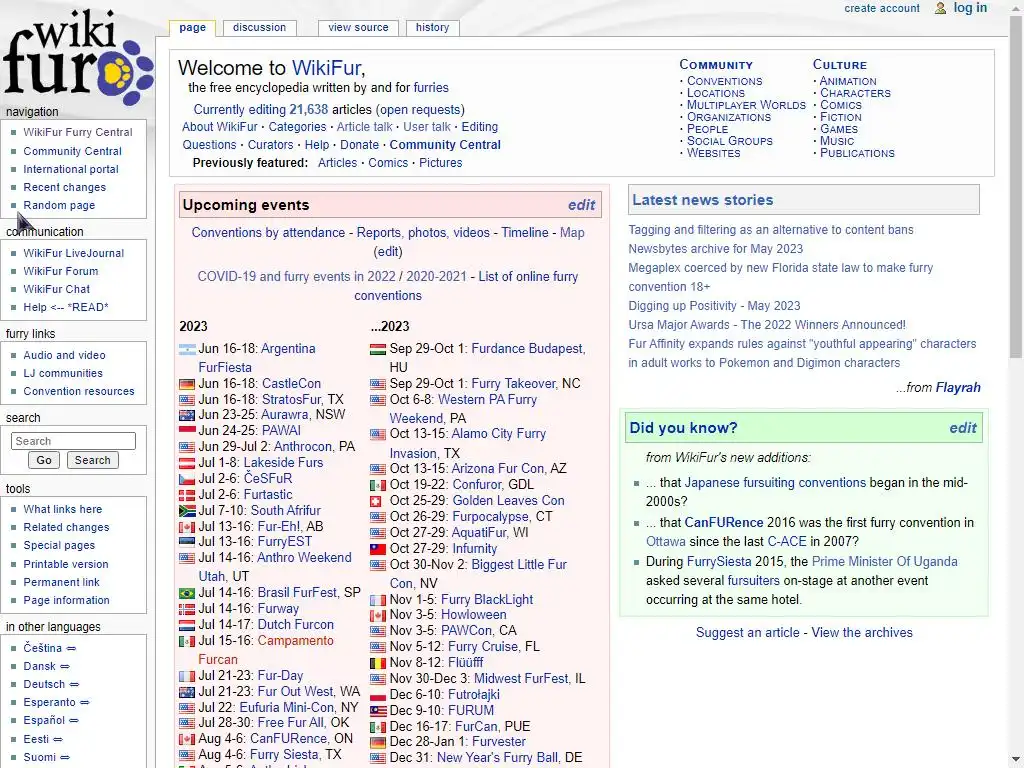The height and width of the screenshot is (768, 1024).
Task: Click the Estonian flag beside FurryEST
Action: coord(187,543)
